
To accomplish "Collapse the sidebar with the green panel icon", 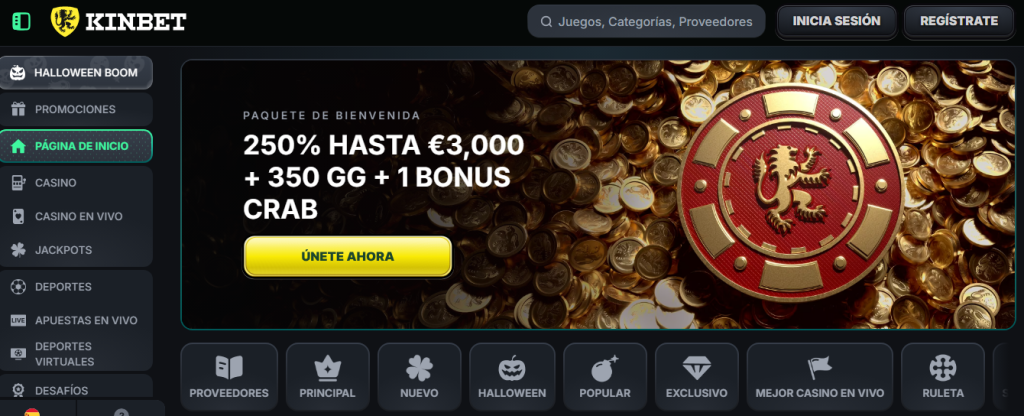I will [21, 22].
